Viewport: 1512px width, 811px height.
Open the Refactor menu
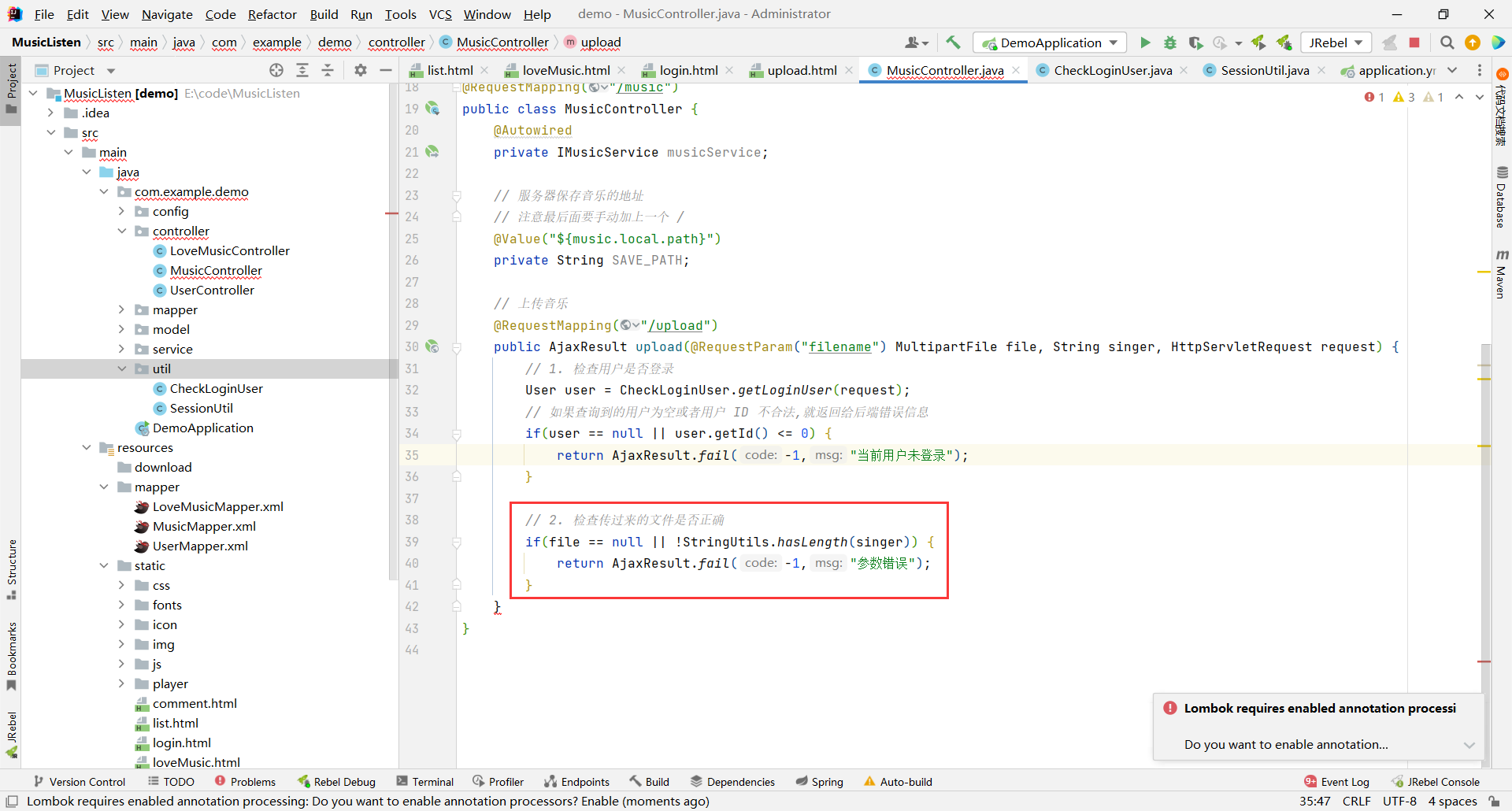coord(272,14)
